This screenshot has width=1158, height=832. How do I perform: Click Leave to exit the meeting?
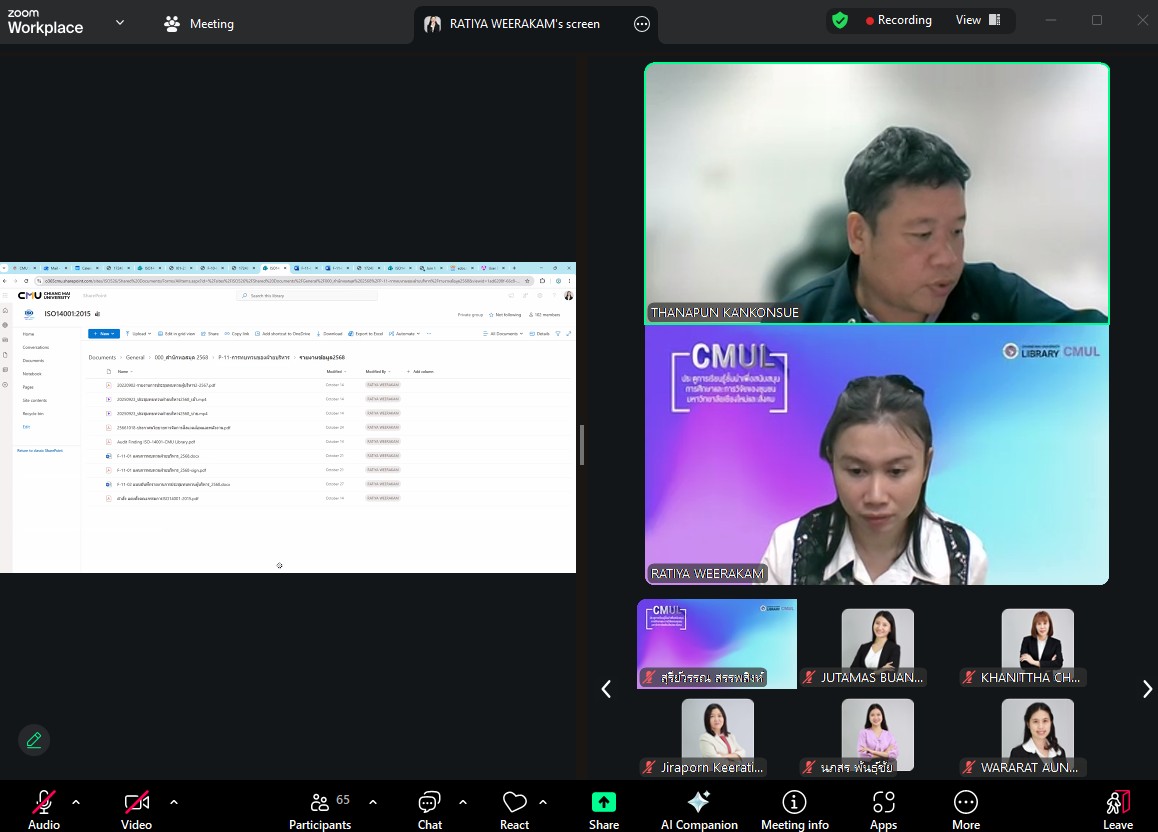(1117, 807)
